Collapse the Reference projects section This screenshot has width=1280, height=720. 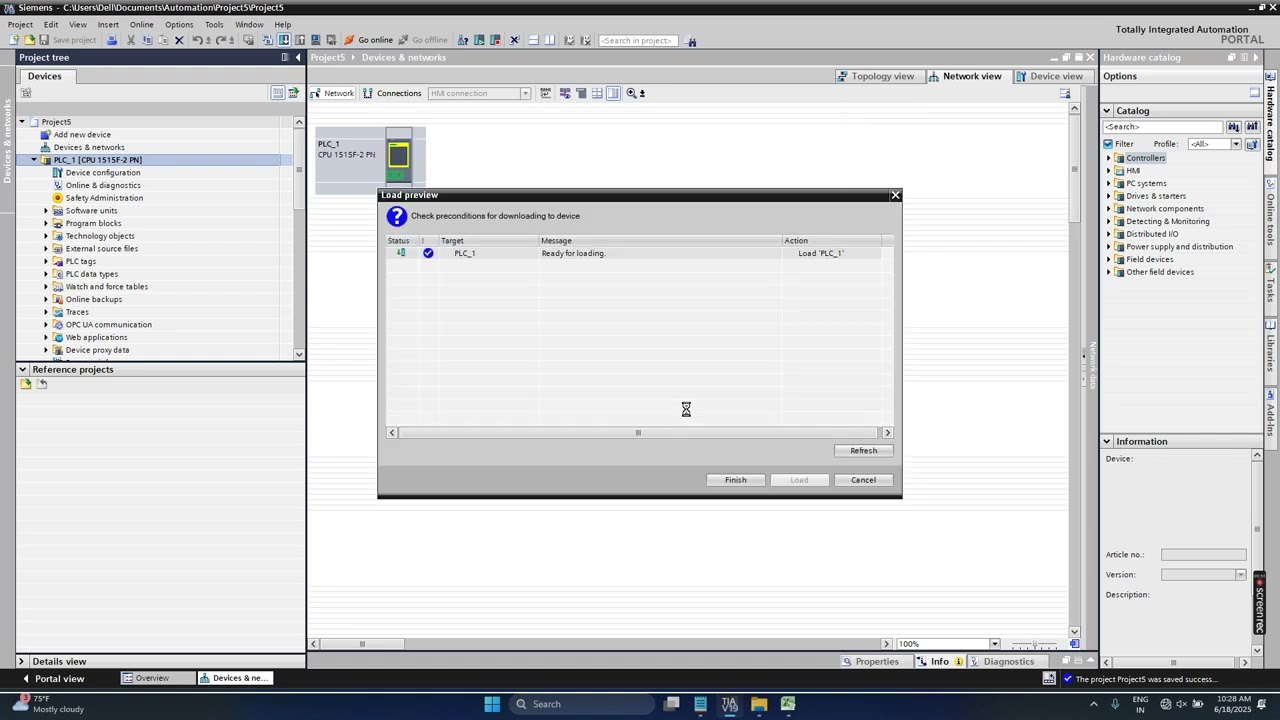pyautogui.click(x=22, y=370)
